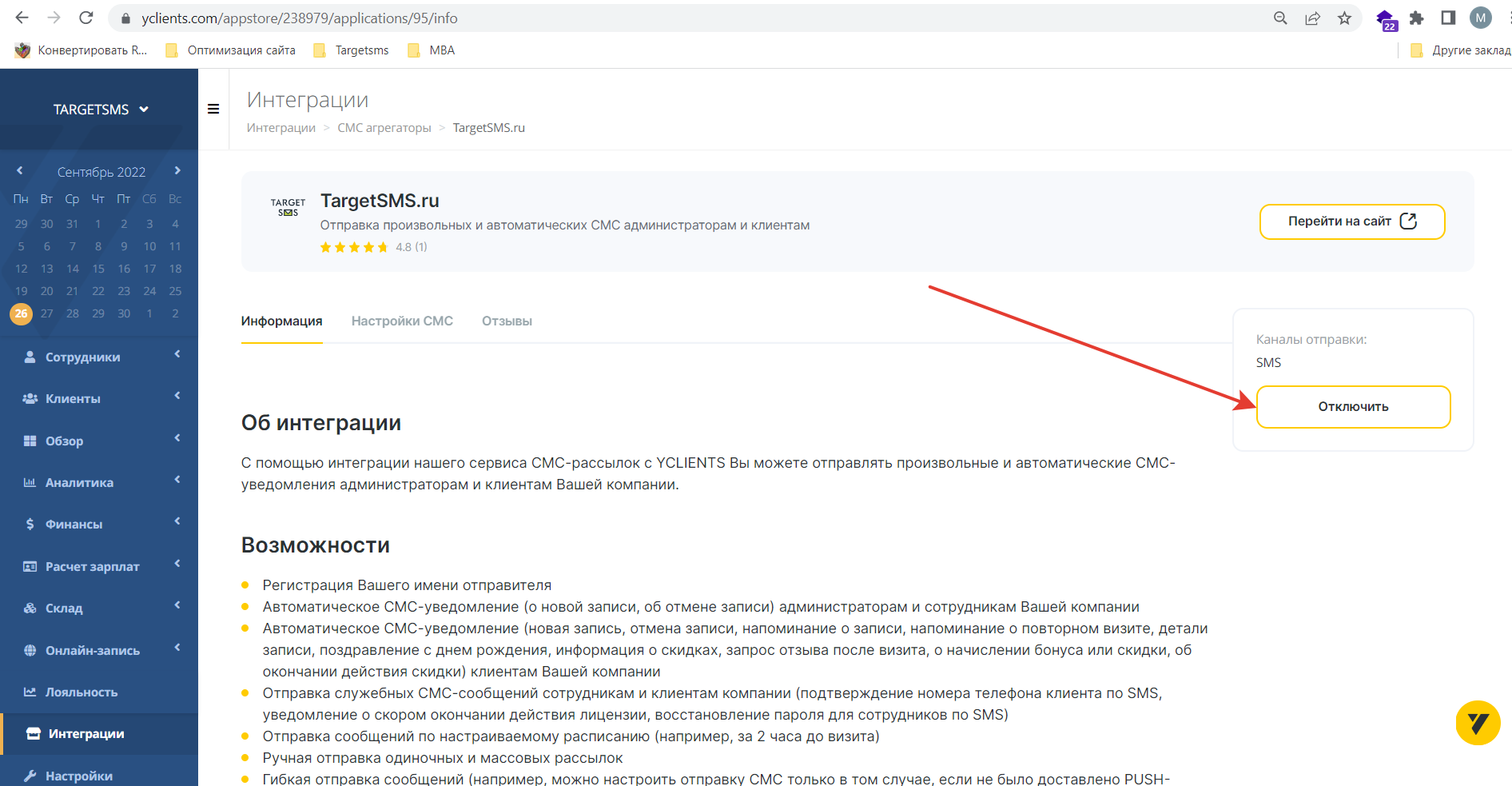Viewport: 1512px width, 786px height.
Task: Open the extensions puzzle icon
Action: 1416,18
